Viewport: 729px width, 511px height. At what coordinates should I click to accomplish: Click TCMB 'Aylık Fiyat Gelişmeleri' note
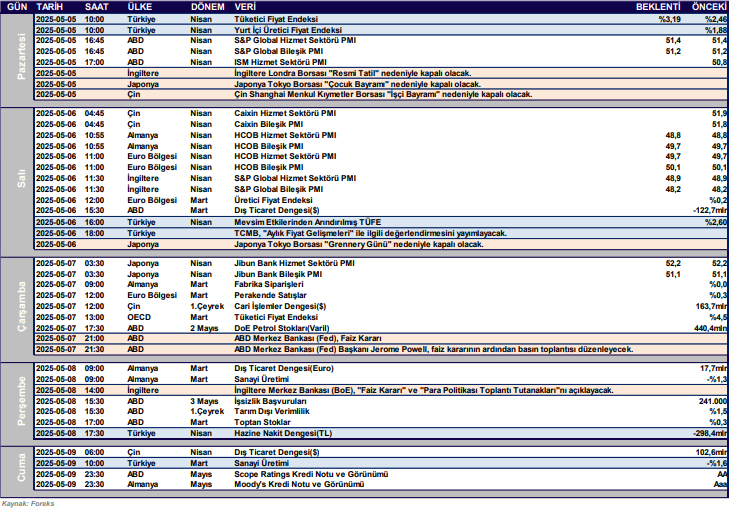(x=371, y=233)
